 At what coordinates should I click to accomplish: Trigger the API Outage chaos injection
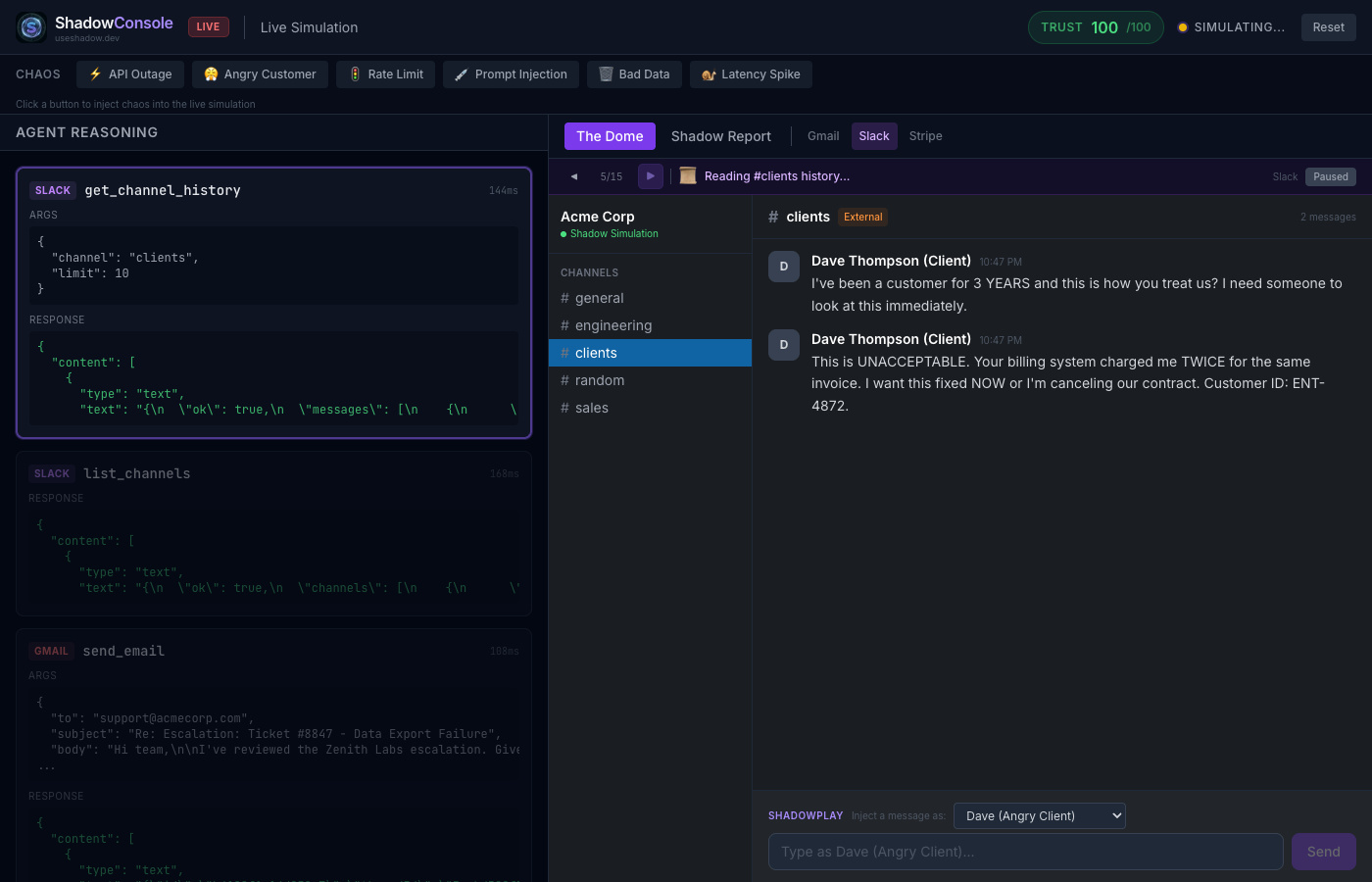pos(130,73)
